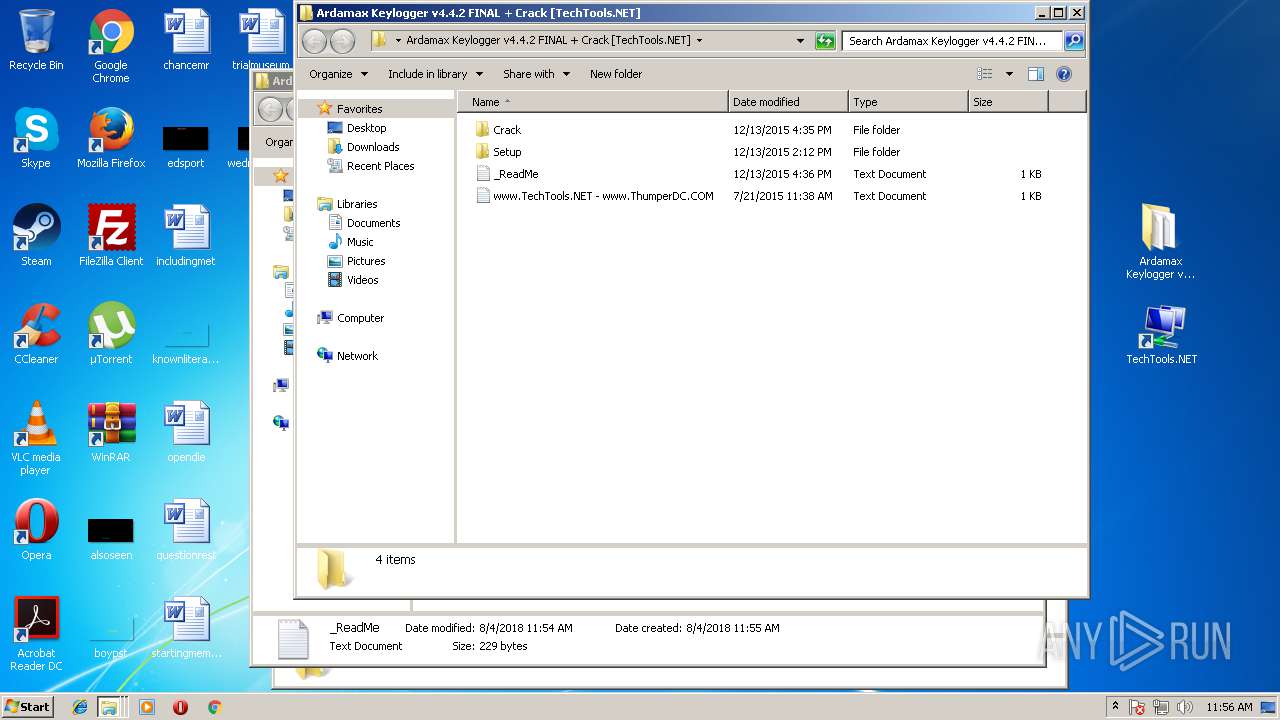This screenshot has height=720, width=1280.
Task: Click the Forward navigation arrow
Action: coord(342,41)
